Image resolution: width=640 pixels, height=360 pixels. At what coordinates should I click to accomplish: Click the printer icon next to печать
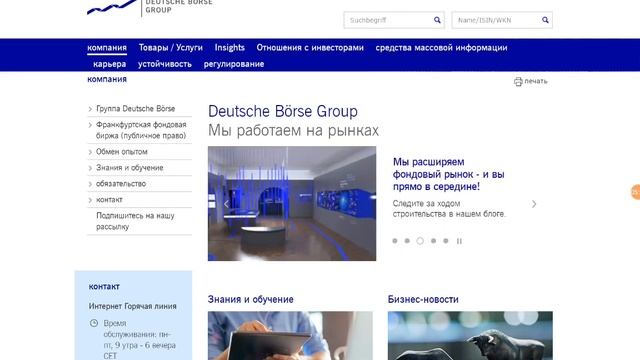click(x=518, y=82)
